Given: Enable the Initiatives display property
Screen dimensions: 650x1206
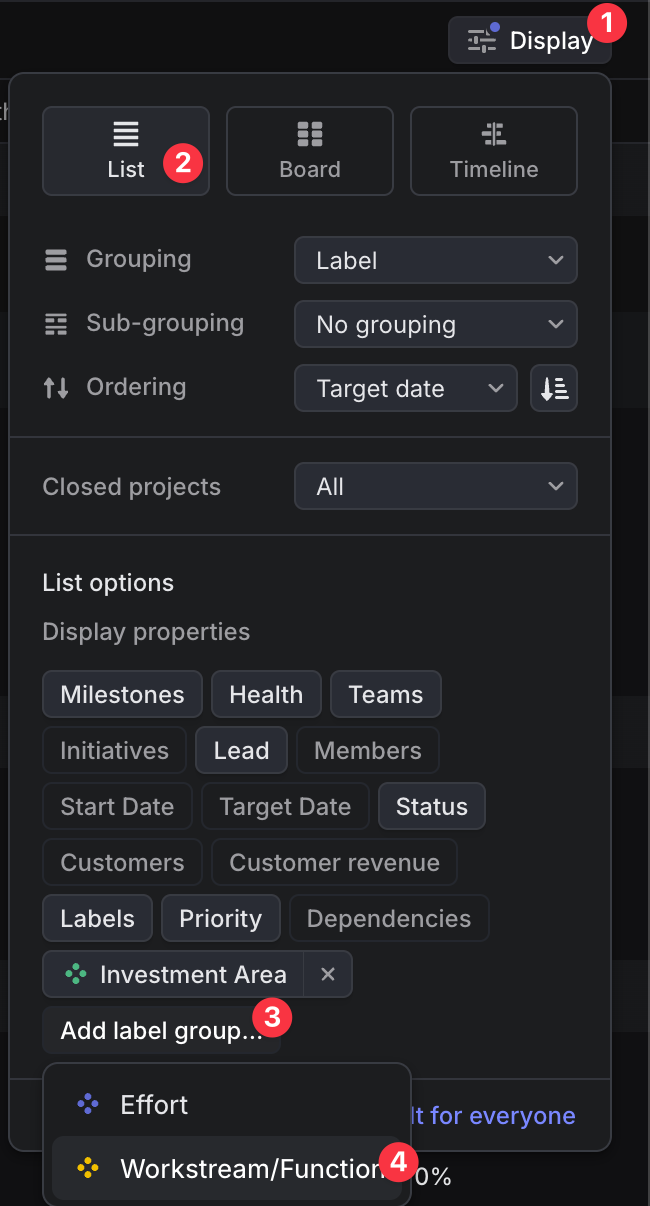Looking at the screenshot, I should tap(114, 751).
